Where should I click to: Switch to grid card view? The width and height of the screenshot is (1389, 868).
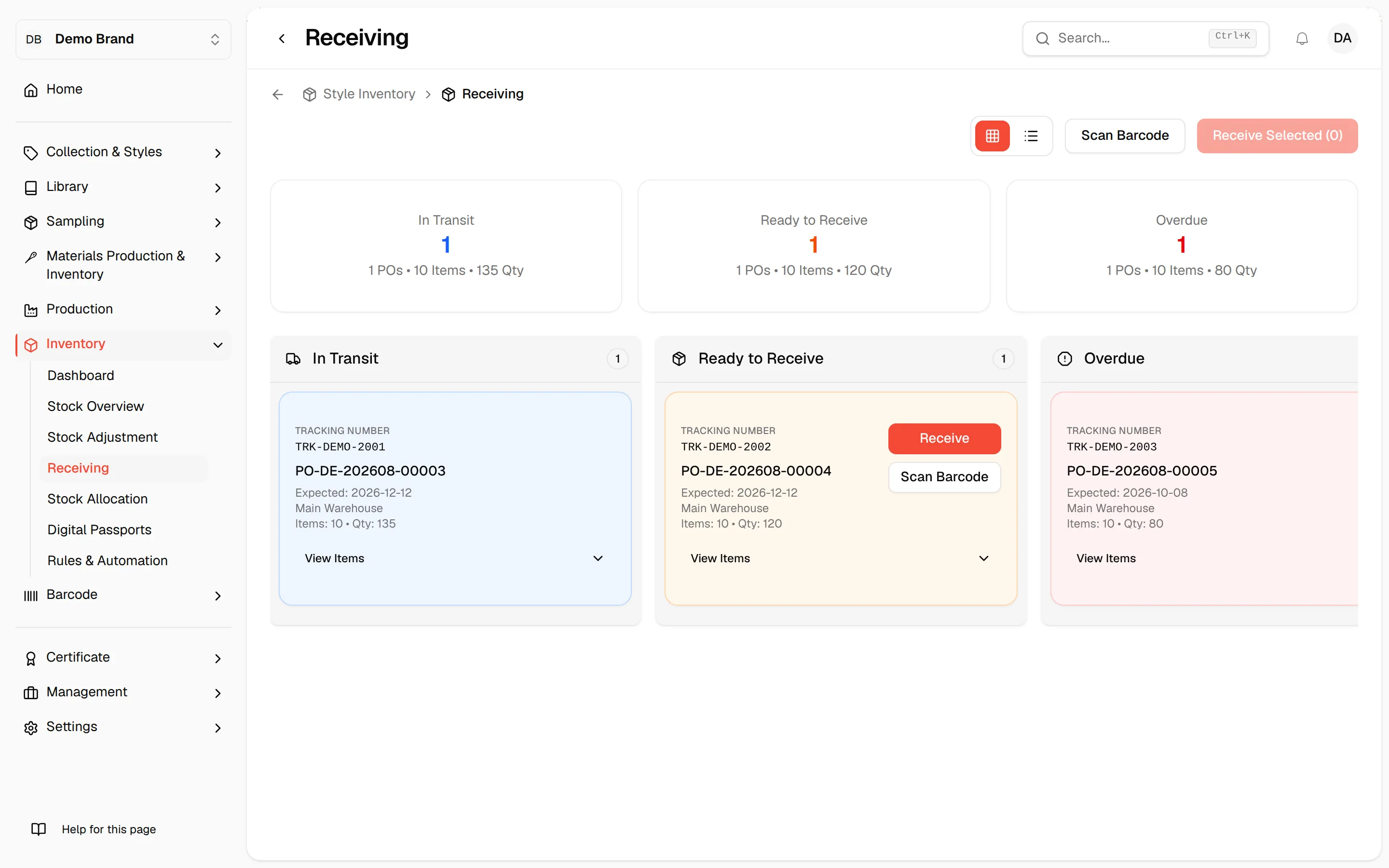(993, 136)
